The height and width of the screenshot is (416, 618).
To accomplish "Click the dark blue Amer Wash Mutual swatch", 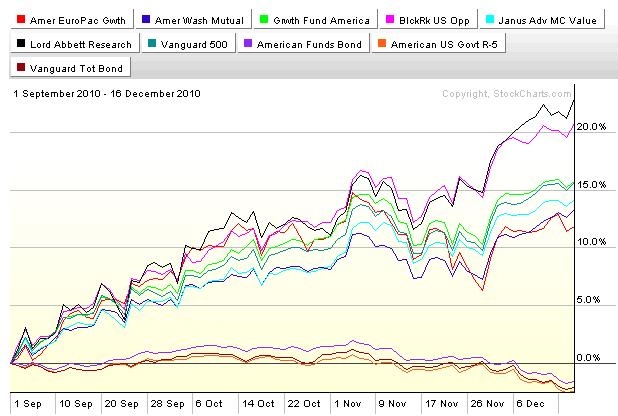I will pos(146,19).
